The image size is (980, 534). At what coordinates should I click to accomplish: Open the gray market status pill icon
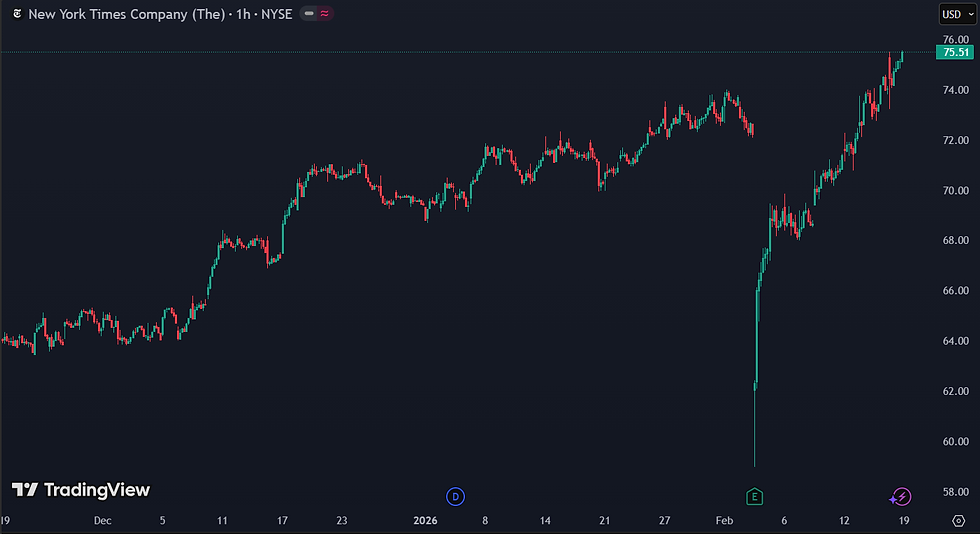[309, 13]
